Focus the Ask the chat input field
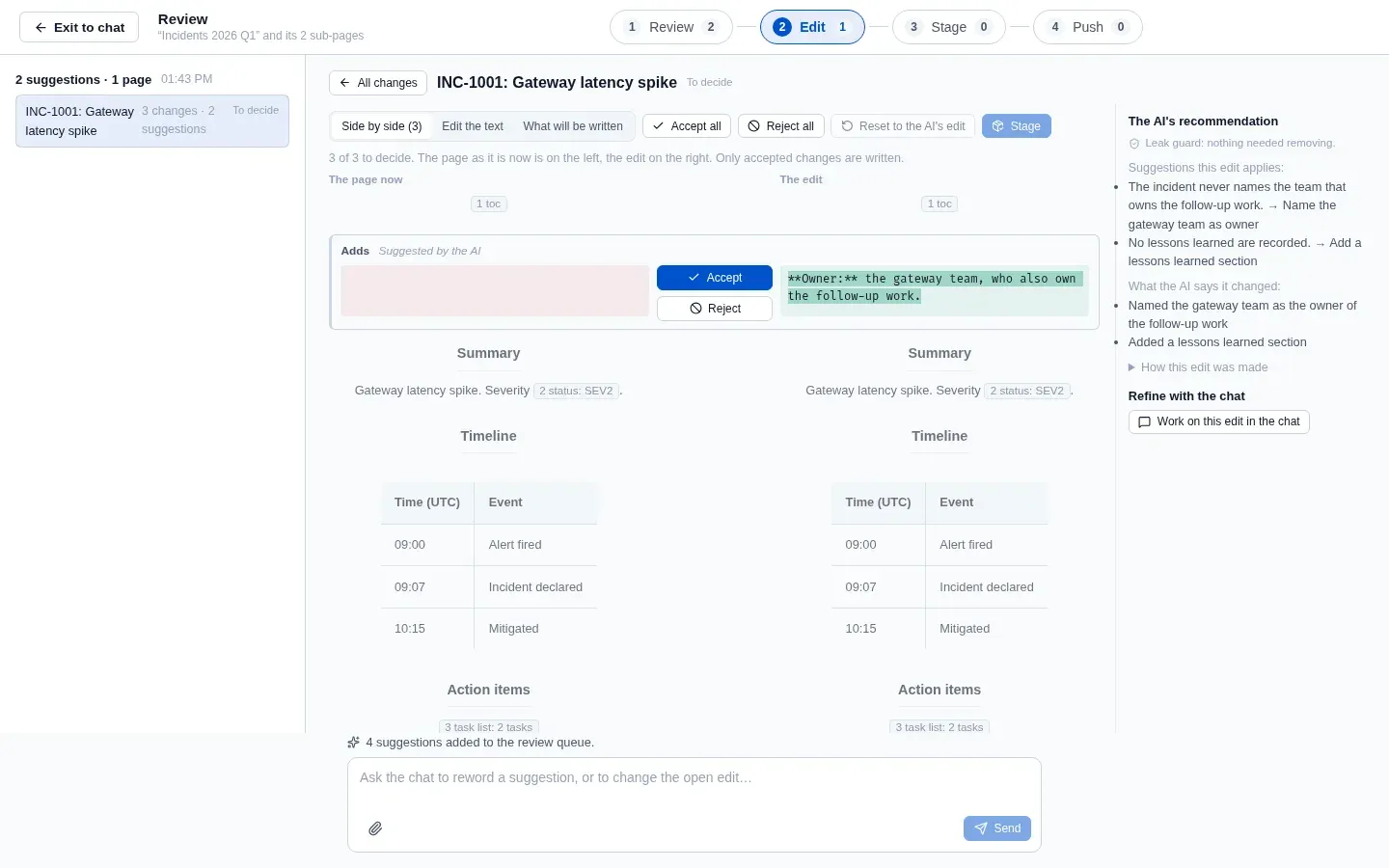1389x868 pixels. click(x=694, y=777)
